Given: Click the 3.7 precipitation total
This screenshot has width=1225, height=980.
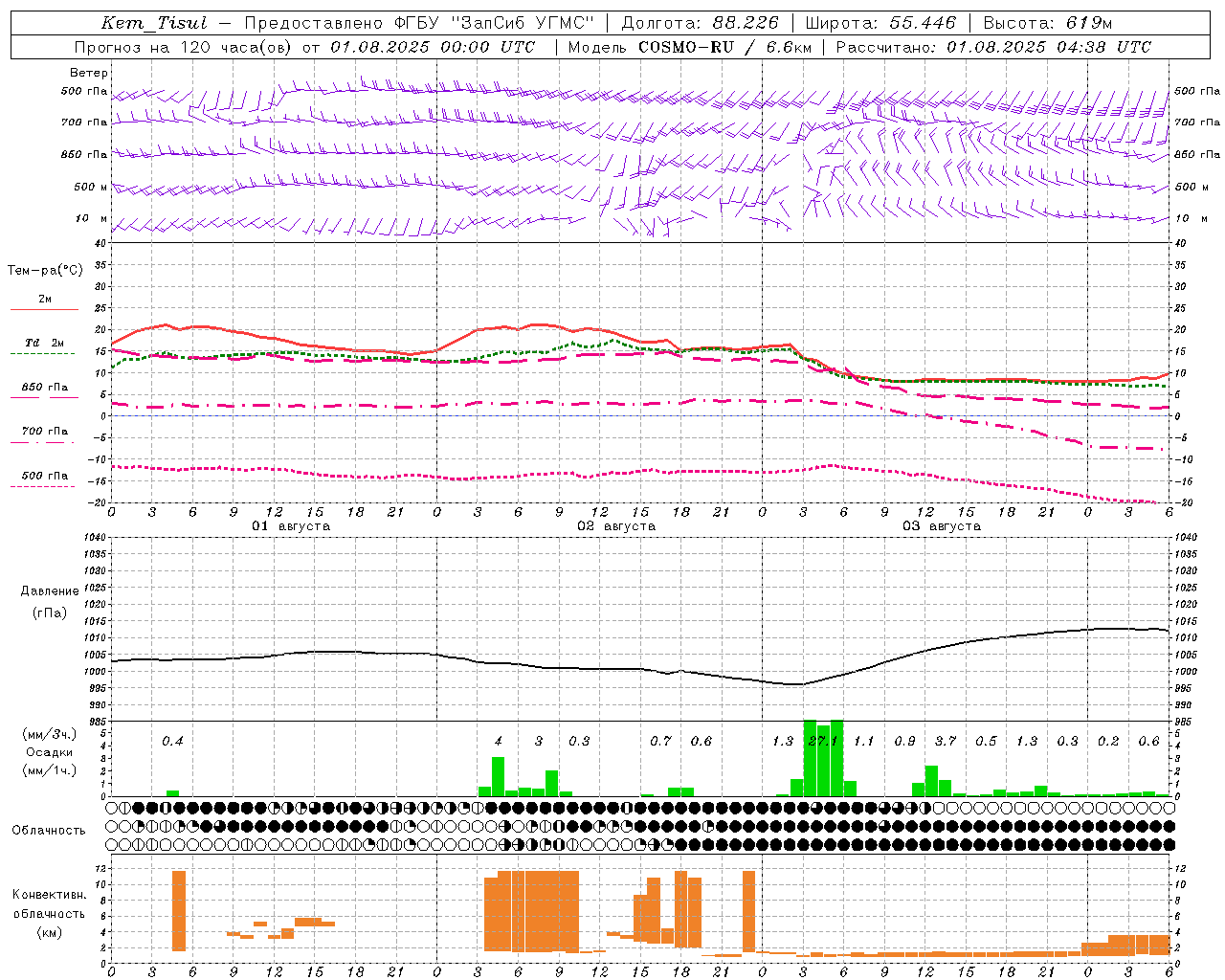Looking at the screenshot, I should pyautogui.click(x=946, y=742).
